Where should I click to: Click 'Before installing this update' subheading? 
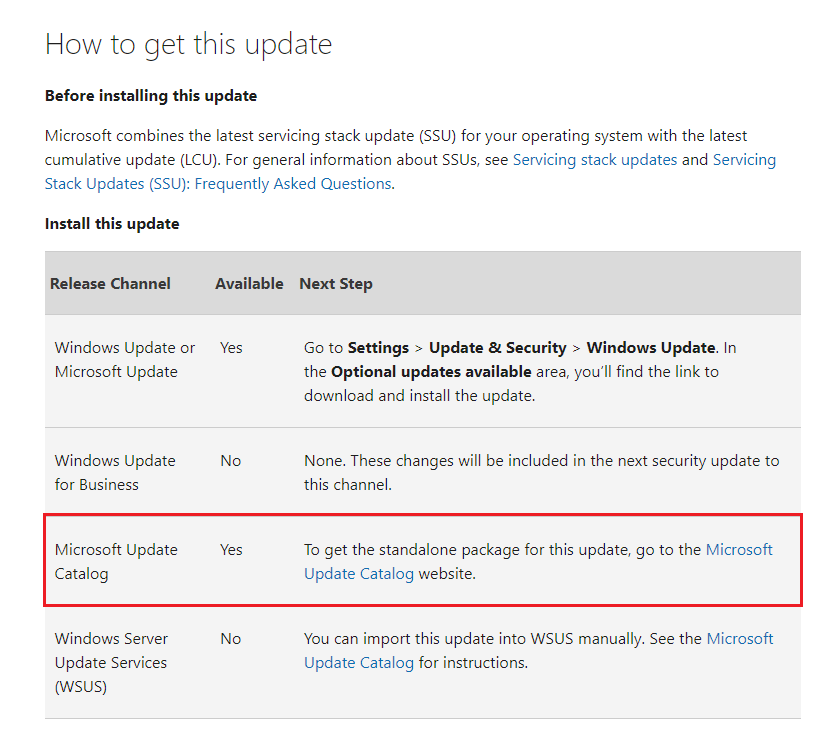click(x=151, y=96)
